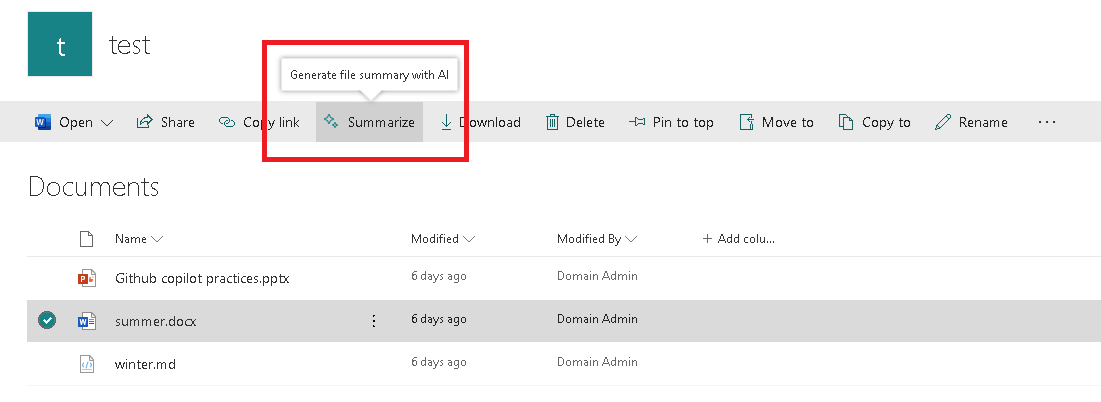The image size is (1101, 402).
Task: Open Github copilot practices.pptx
Action: pos(202,279)
